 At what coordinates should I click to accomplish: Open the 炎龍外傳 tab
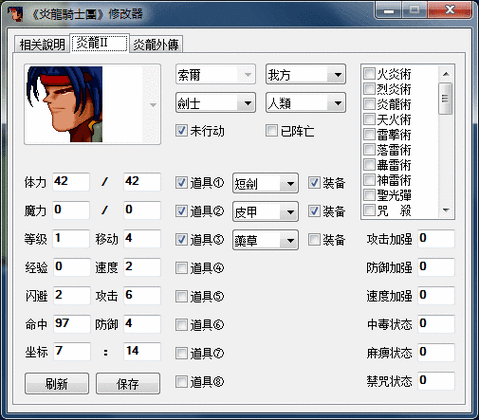click(156, 45)
